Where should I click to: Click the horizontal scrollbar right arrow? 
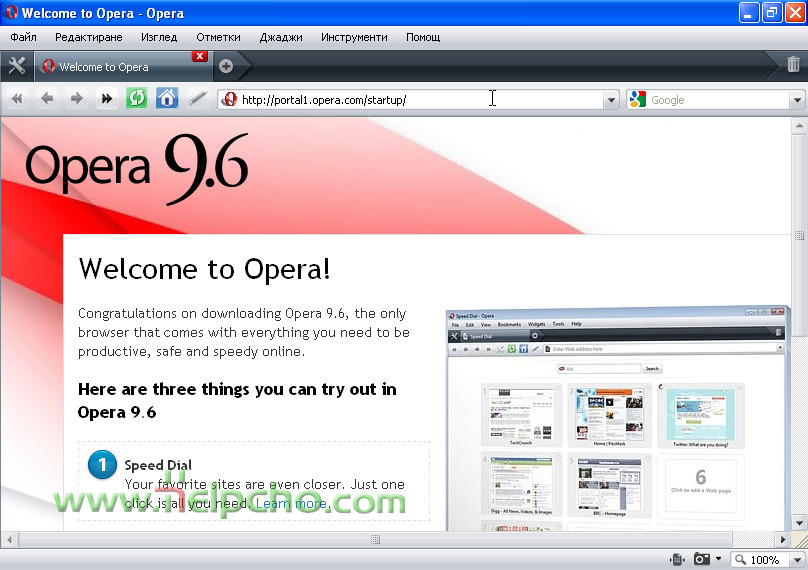783,540
